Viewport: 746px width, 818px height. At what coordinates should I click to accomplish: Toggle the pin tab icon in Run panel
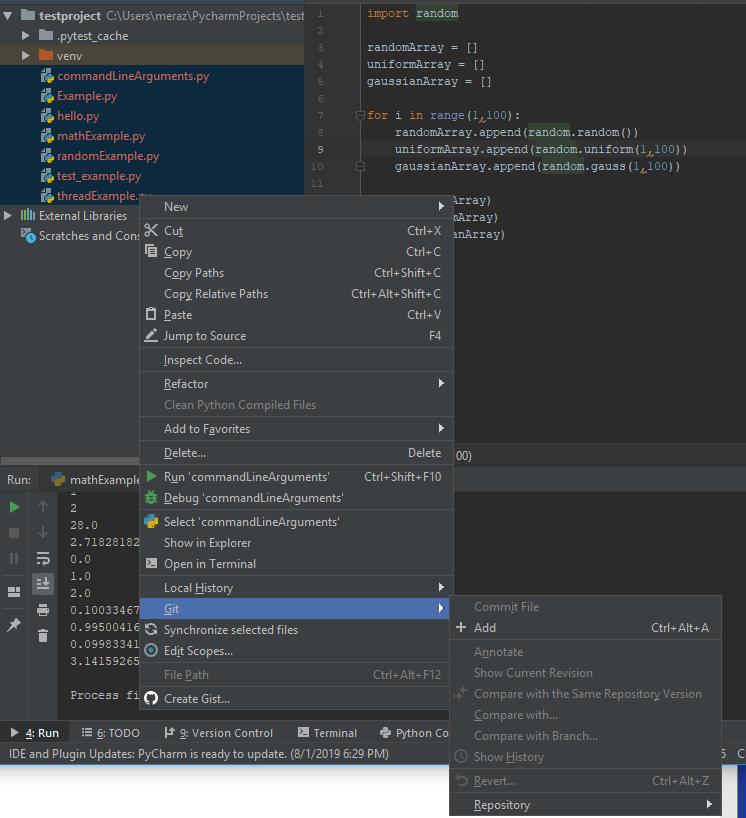point(14,624)
